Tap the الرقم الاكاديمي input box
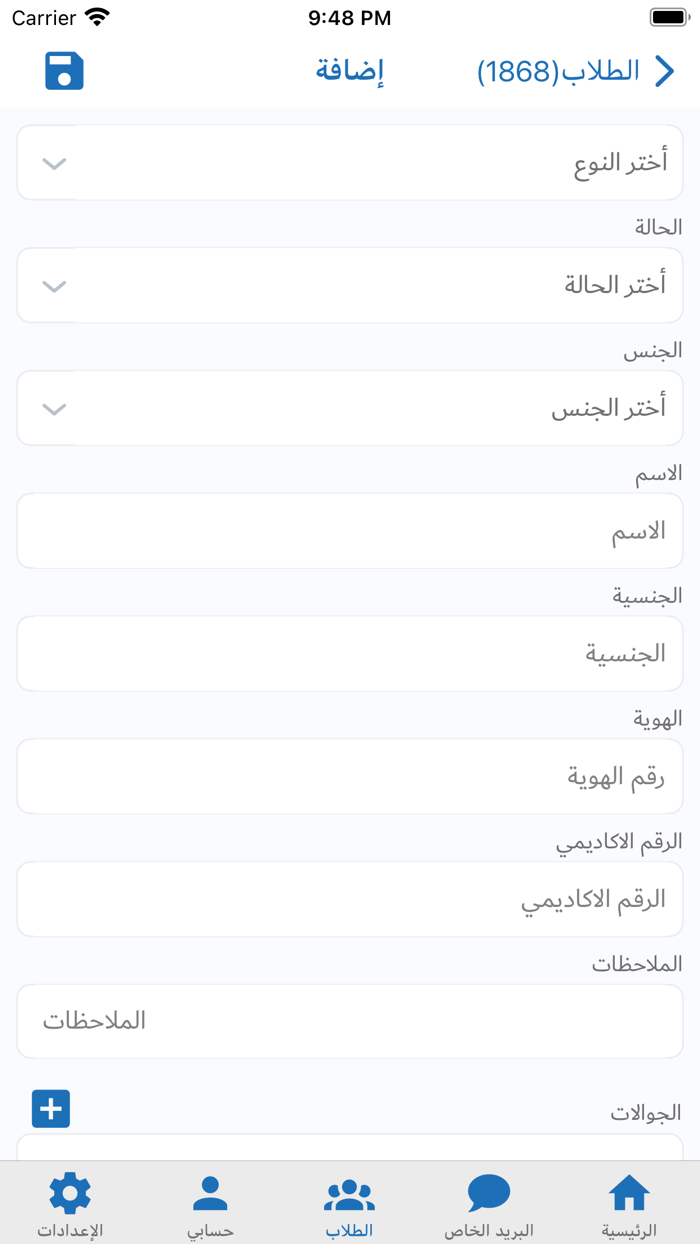The width and height of the screenshot is (700, 1244). click(x=350, y=898)
